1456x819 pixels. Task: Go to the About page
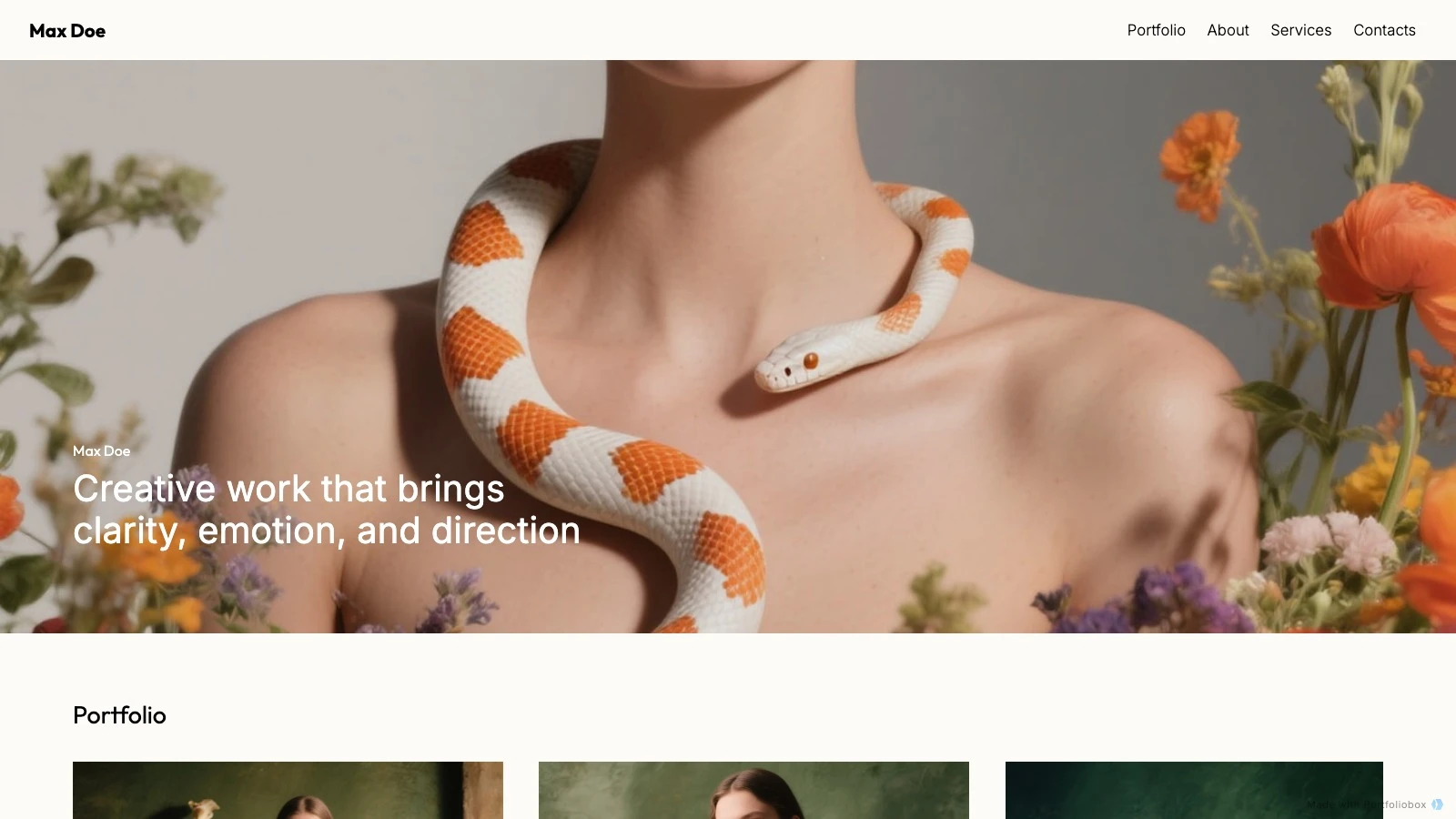pos(1228,30)
